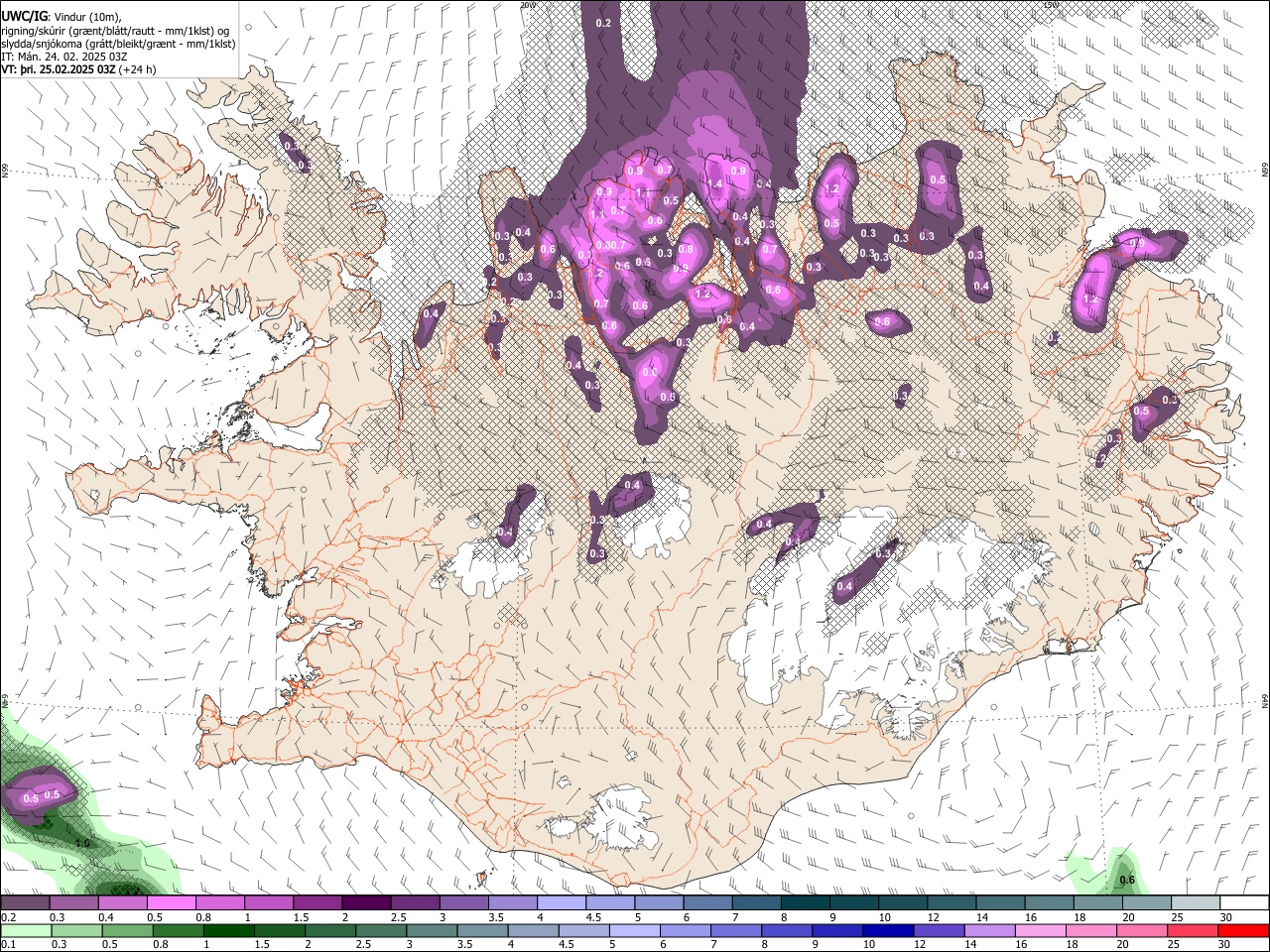Click the '20W' longitude label at top edge

pos(527,4)
